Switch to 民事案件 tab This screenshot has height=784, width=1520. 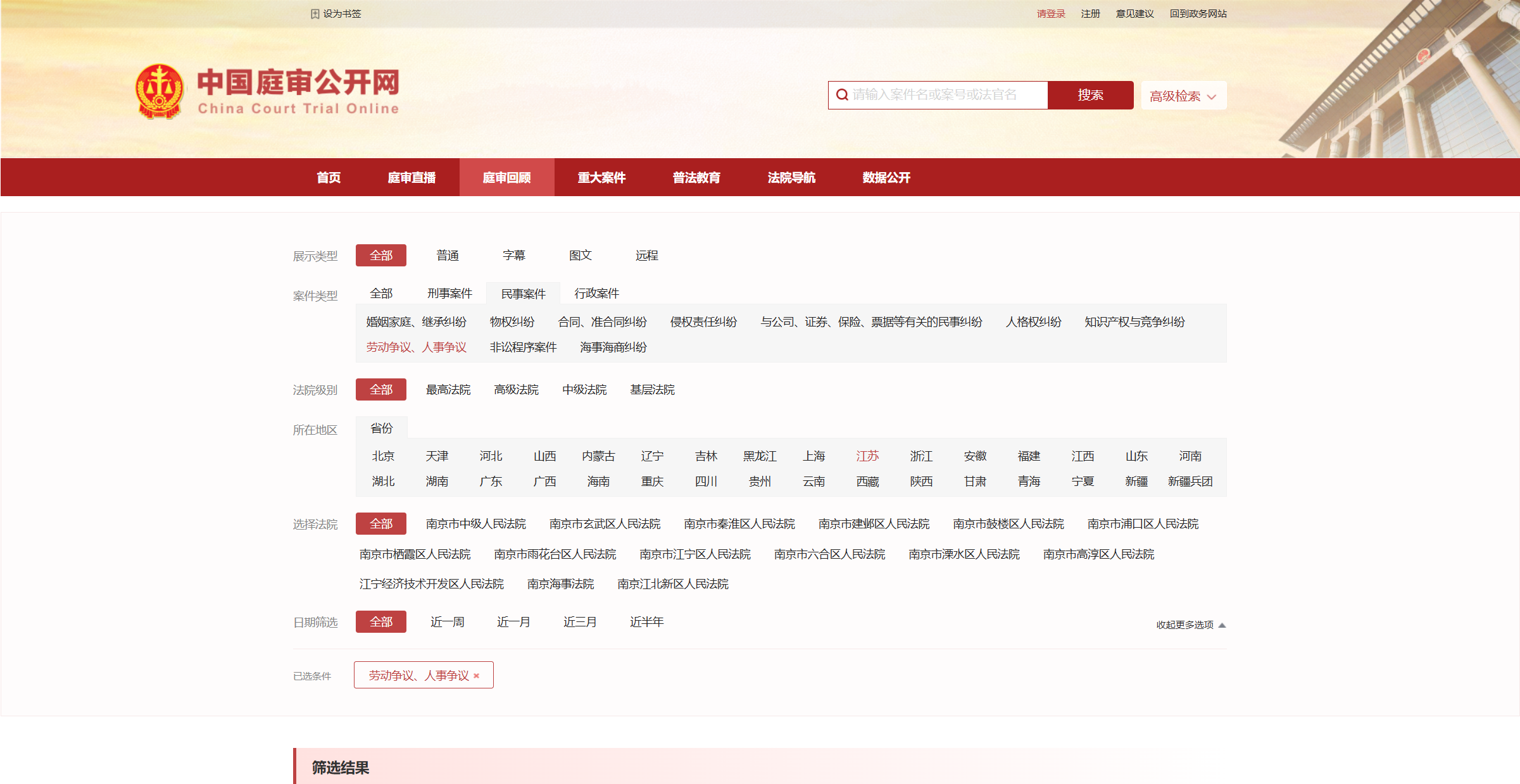point(523,294)
